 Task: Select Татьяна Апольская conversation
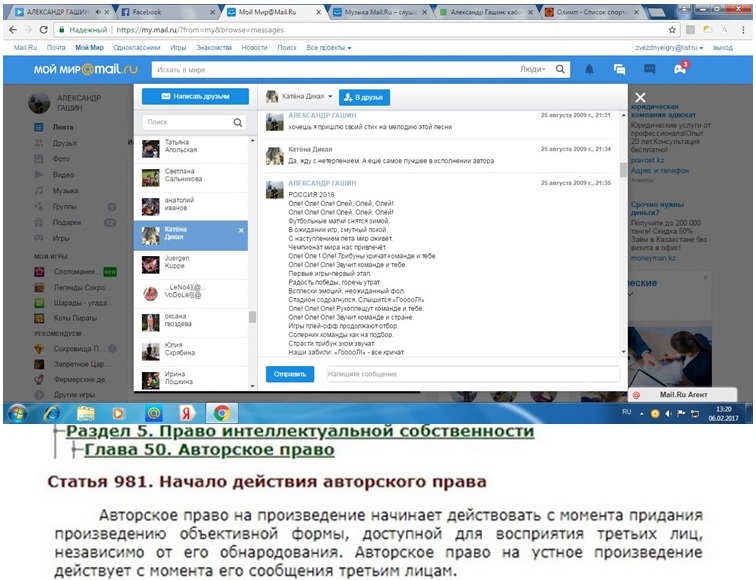point(191,149)
